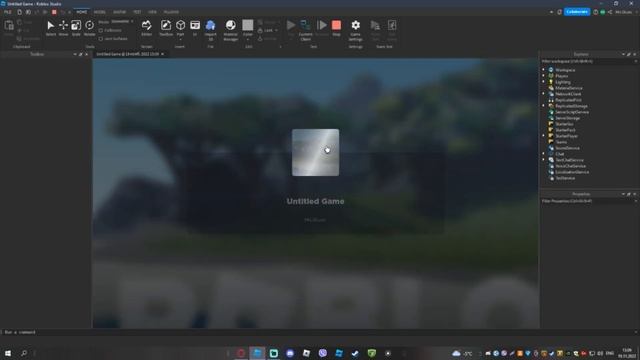
Task: Open the Discord taskbar icon
Action: click(x=290, y=353)
